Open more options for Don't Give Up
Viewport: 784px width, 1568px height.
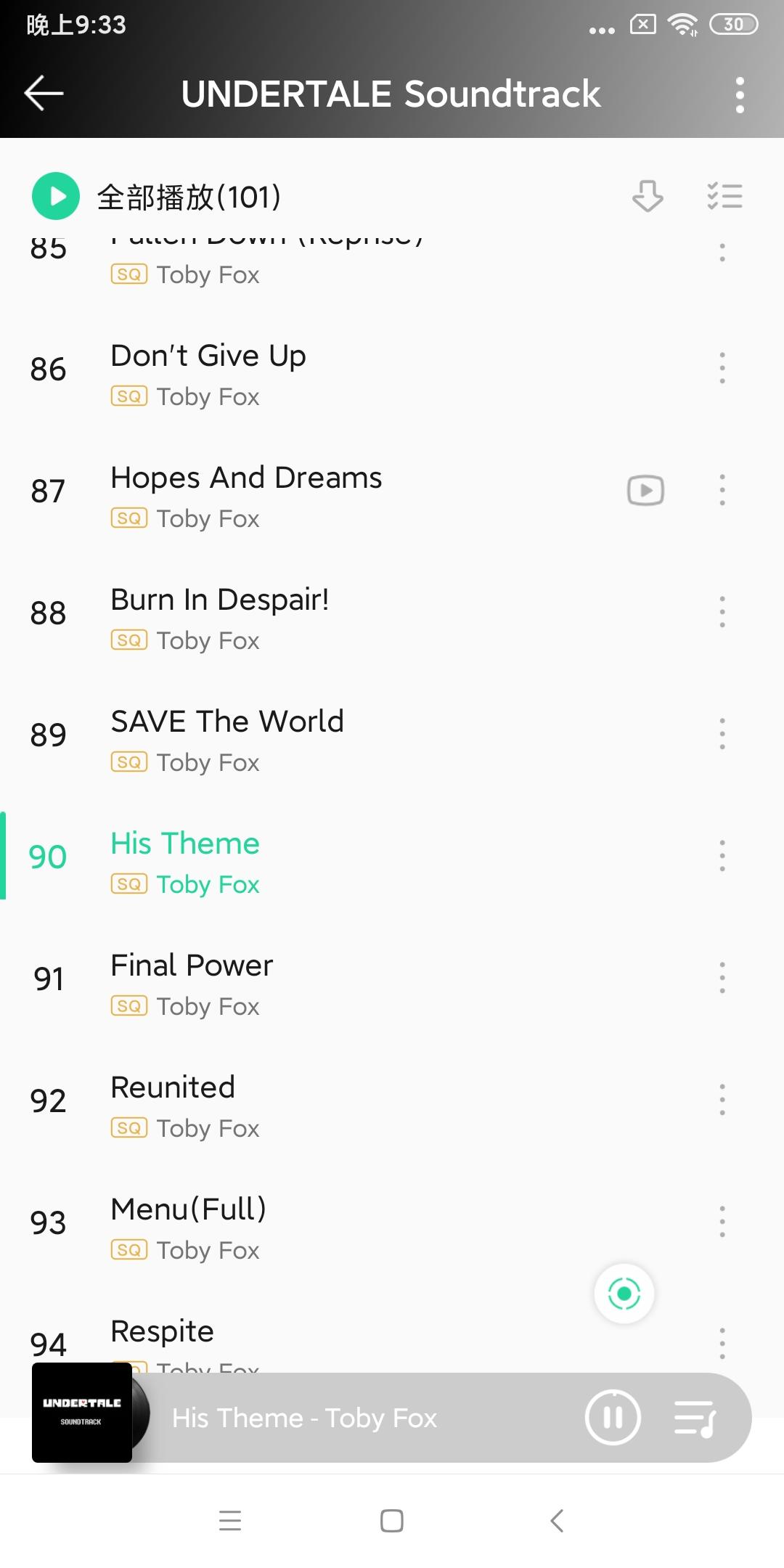click(722, 368)
